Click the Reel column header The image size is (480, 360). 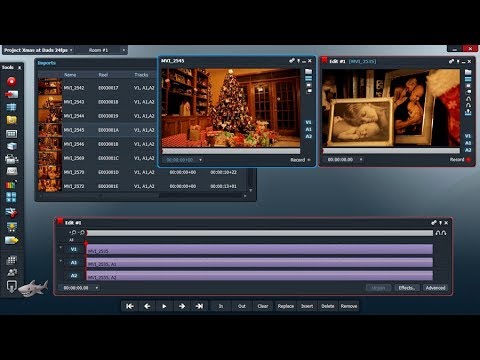(x=103, y=75)
